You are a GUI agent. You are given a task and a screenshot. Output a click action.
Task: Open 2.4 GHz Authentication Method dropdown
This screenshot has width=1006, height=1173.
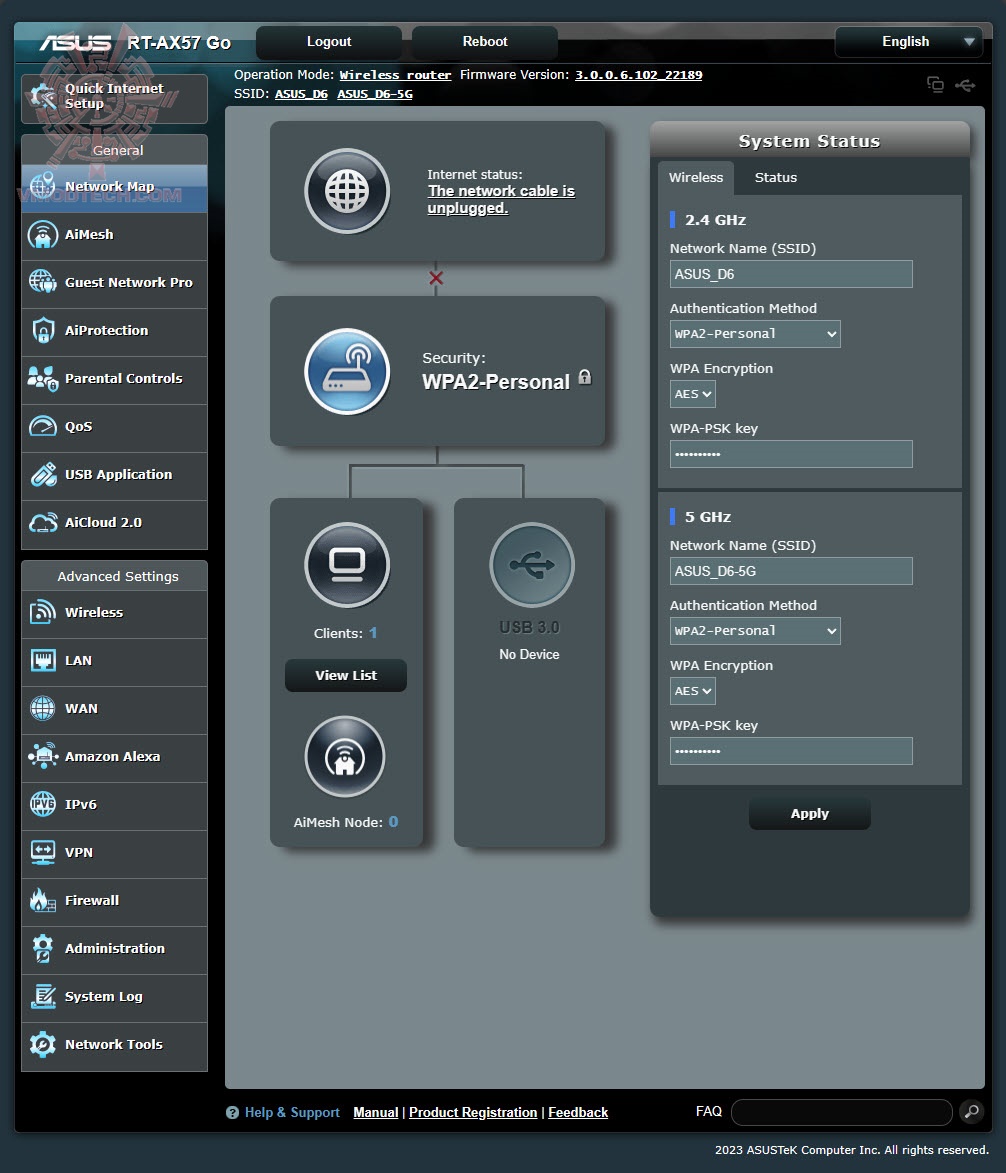click(x=755, y=334)
